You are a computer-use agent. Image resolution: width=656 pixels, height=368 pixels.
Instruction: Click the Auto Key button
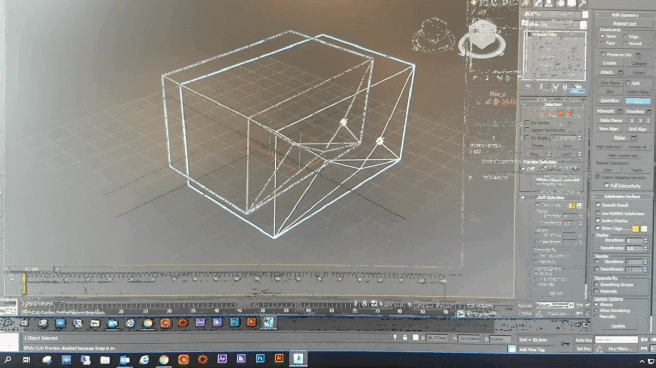coord(584,340)
